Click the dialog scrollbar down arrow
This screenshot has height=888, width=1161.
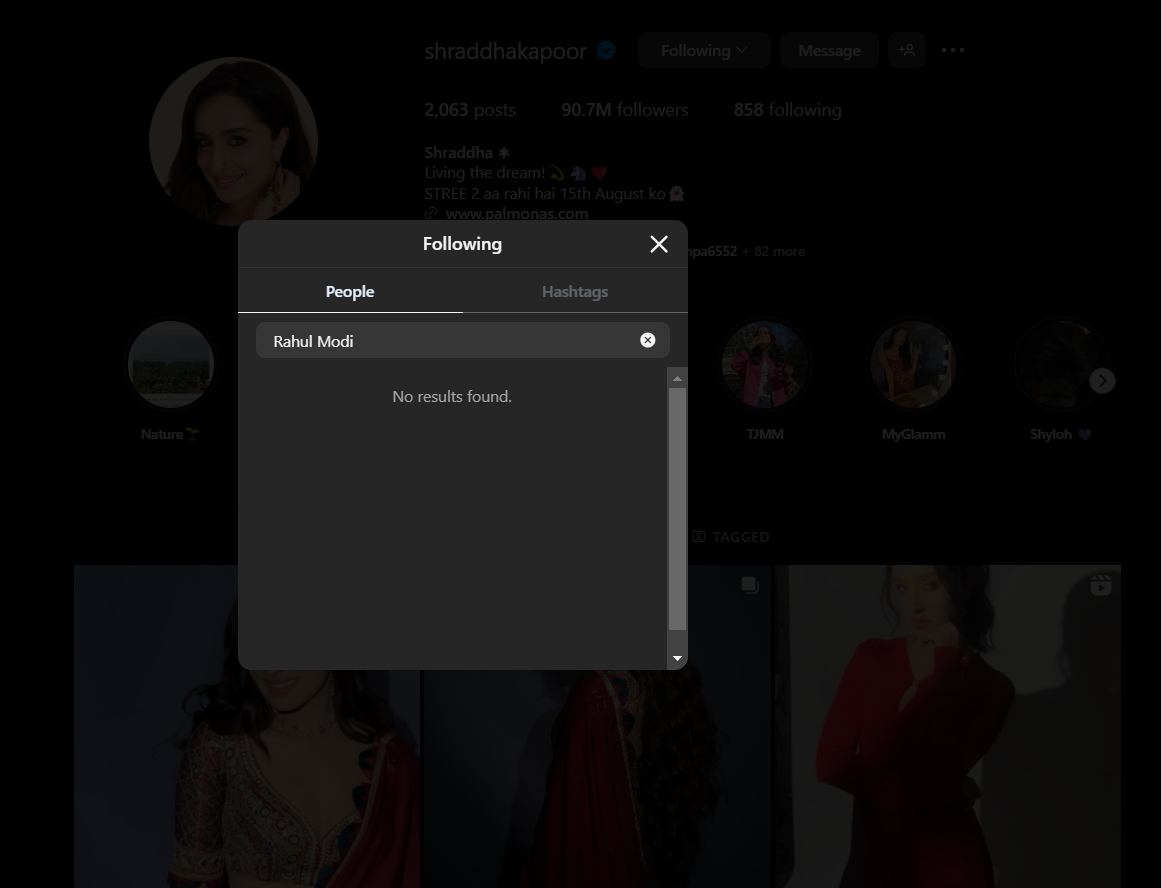[677, 658]
